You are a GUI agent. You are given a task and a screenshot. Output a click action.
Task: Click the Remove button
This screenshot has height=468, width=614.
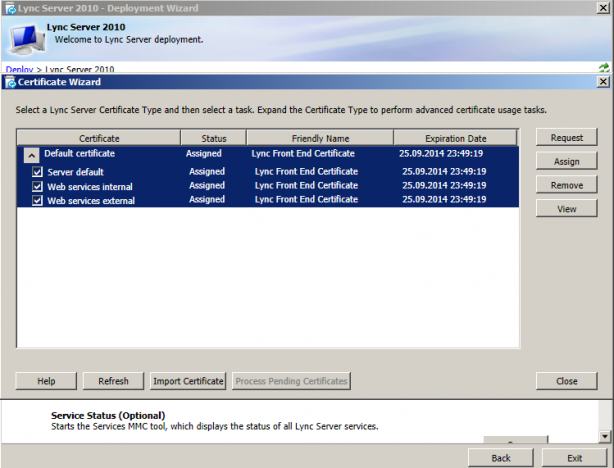[567, 185]
